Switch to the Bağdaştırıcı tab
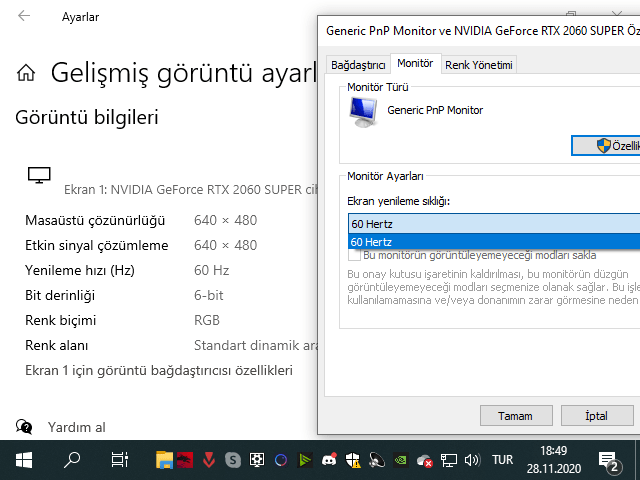 click(x=358, y=65)
